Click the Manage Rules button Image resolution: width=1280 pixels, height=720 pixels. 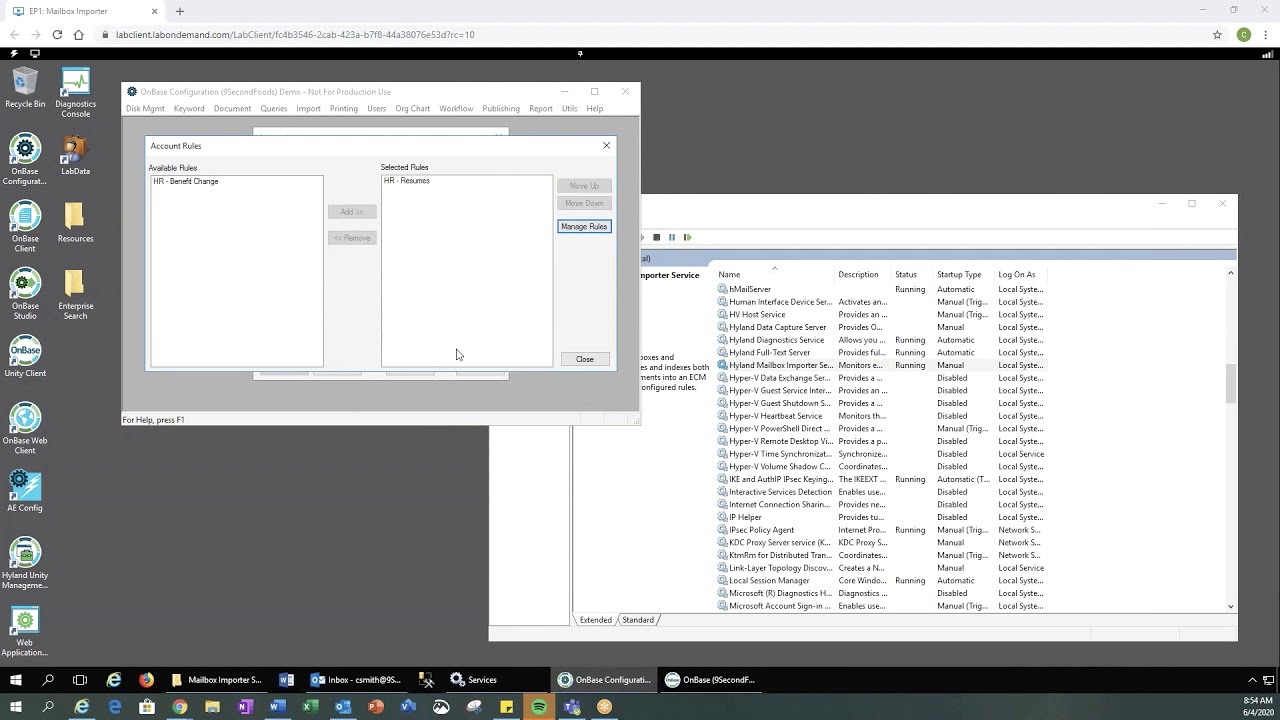click(x=584, y=226)
